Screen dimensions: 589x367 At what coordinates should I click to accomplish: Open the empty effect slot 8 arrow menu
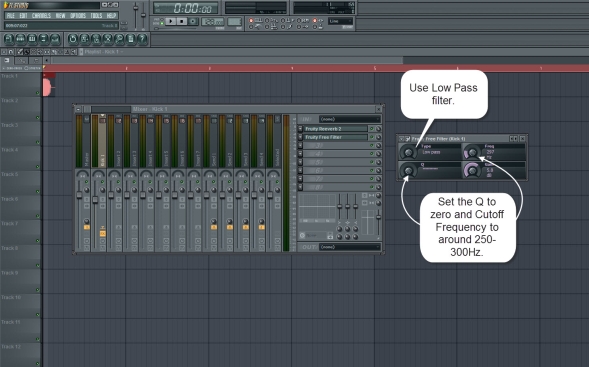(x=301, y=187)
